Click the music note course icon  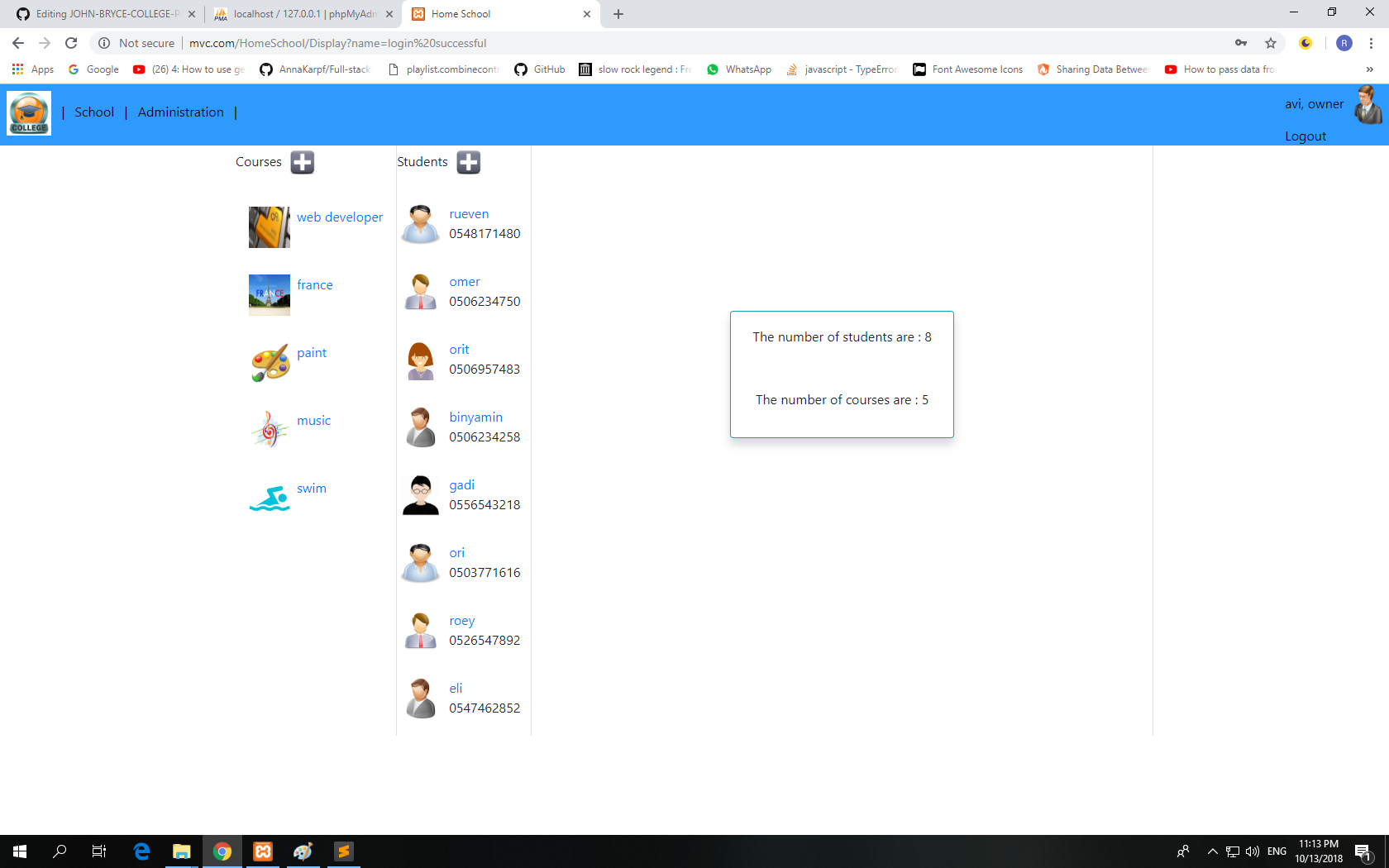270,431
